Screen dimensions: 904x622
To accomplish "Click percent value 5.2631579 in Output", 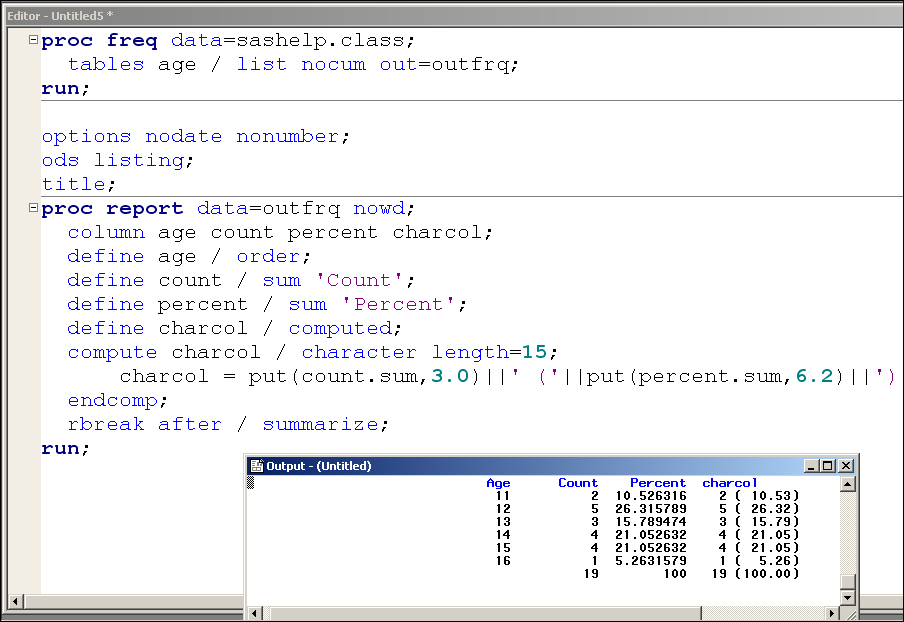I will pos(651,561).
